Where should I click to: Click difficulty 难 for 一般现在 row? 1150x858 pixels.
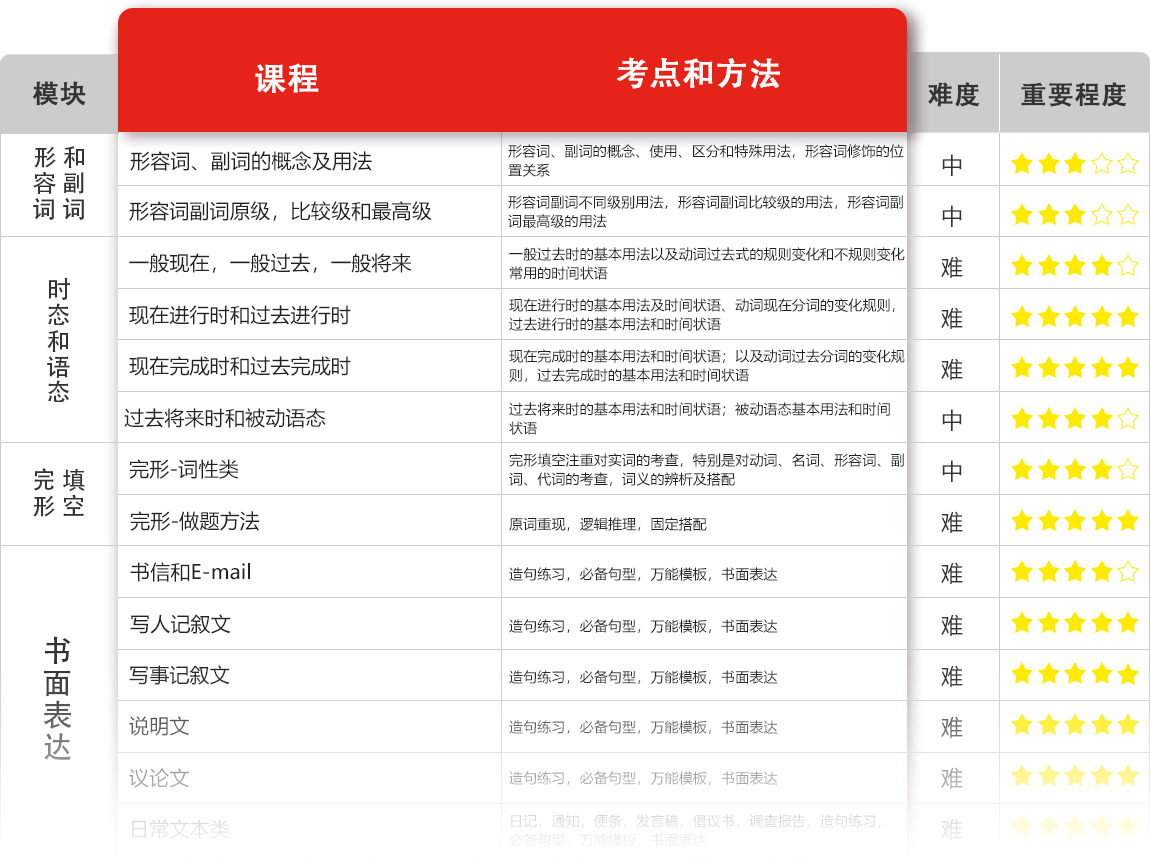(x=952, y=268)
